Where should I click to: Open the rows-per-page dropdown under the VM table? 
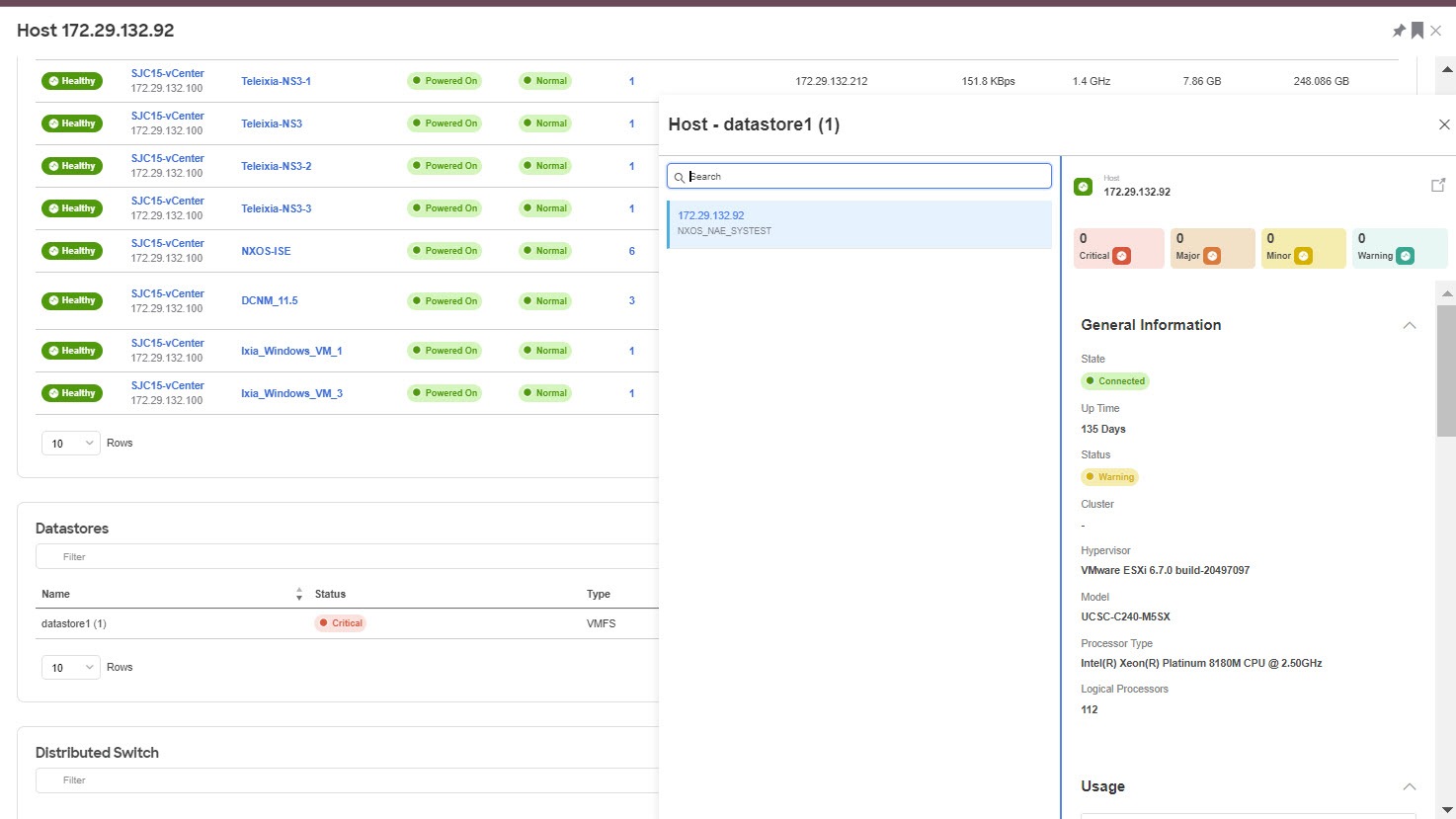coord(70,443)
